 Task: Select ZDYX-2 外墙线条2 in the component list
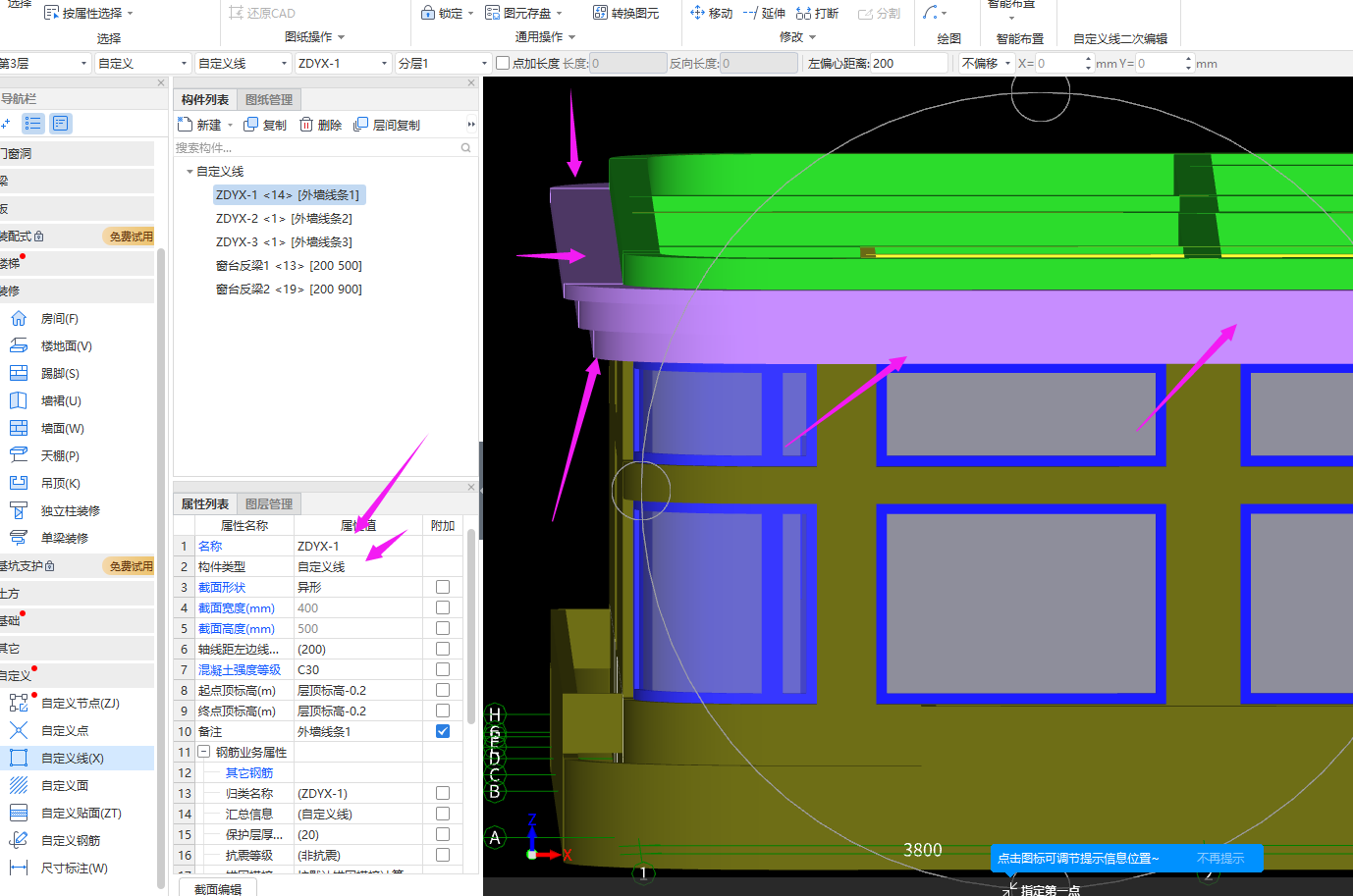[x=284, y=218]
